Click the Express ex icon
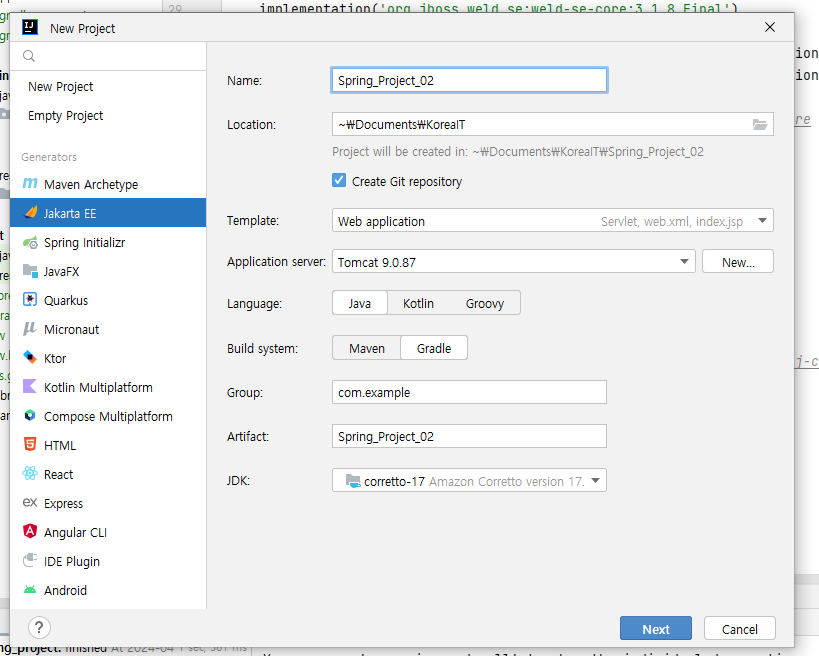Viewport: 819px width, 656px height. pos(30,502)
